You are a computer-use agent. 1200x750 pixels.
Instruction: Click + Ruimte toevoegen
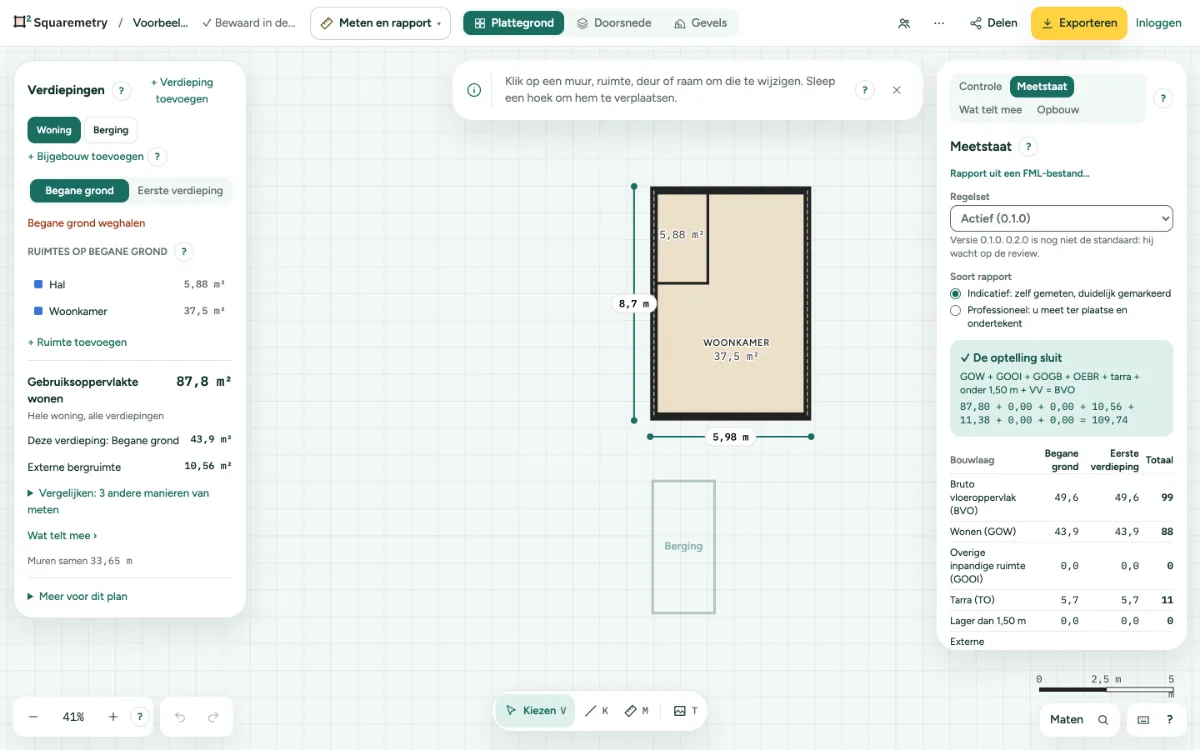point(77,343)
